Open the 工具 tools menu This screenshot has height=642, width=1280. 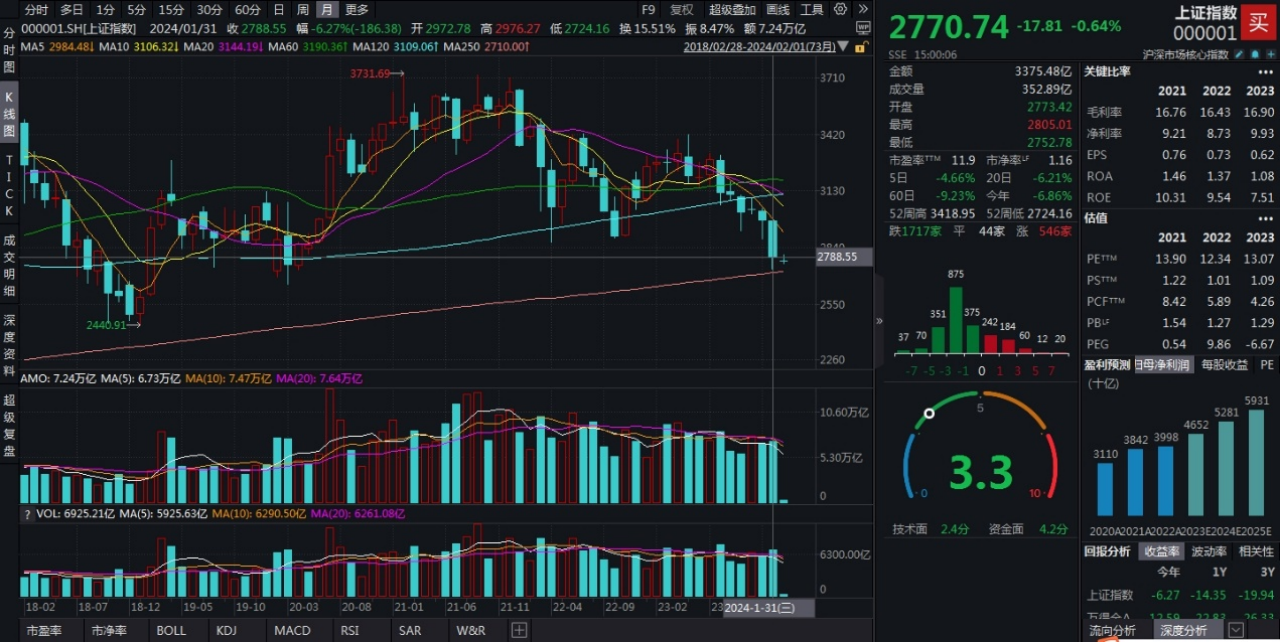[x=812, y=9]
